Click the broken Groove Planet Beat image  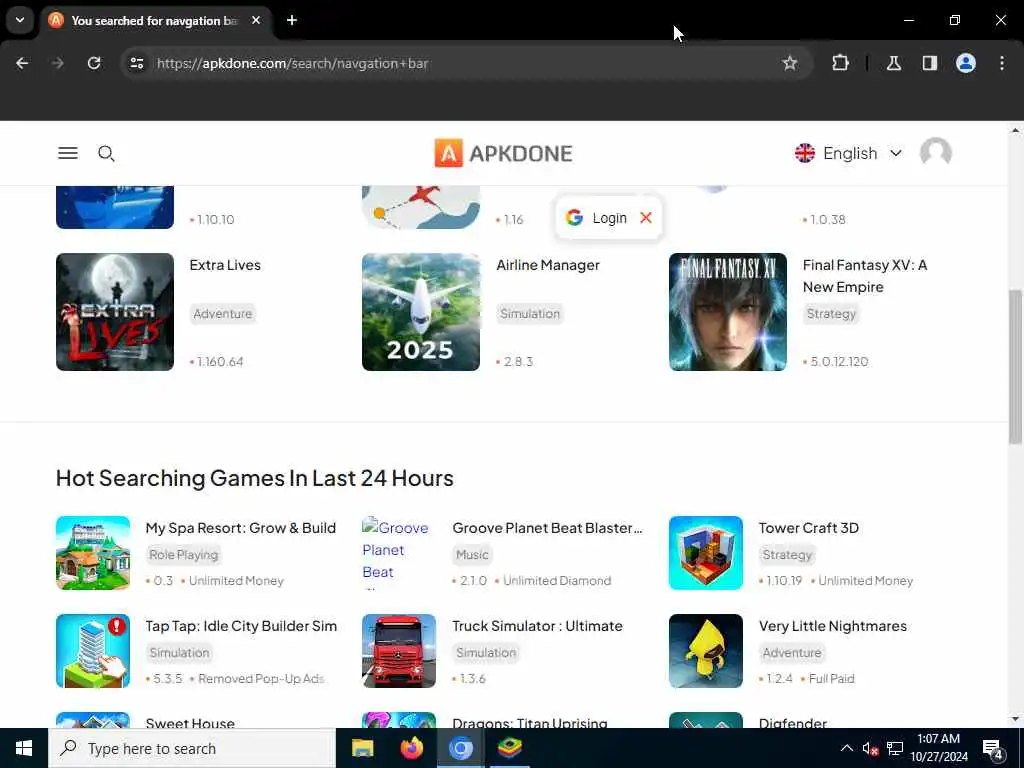(398, 552)
